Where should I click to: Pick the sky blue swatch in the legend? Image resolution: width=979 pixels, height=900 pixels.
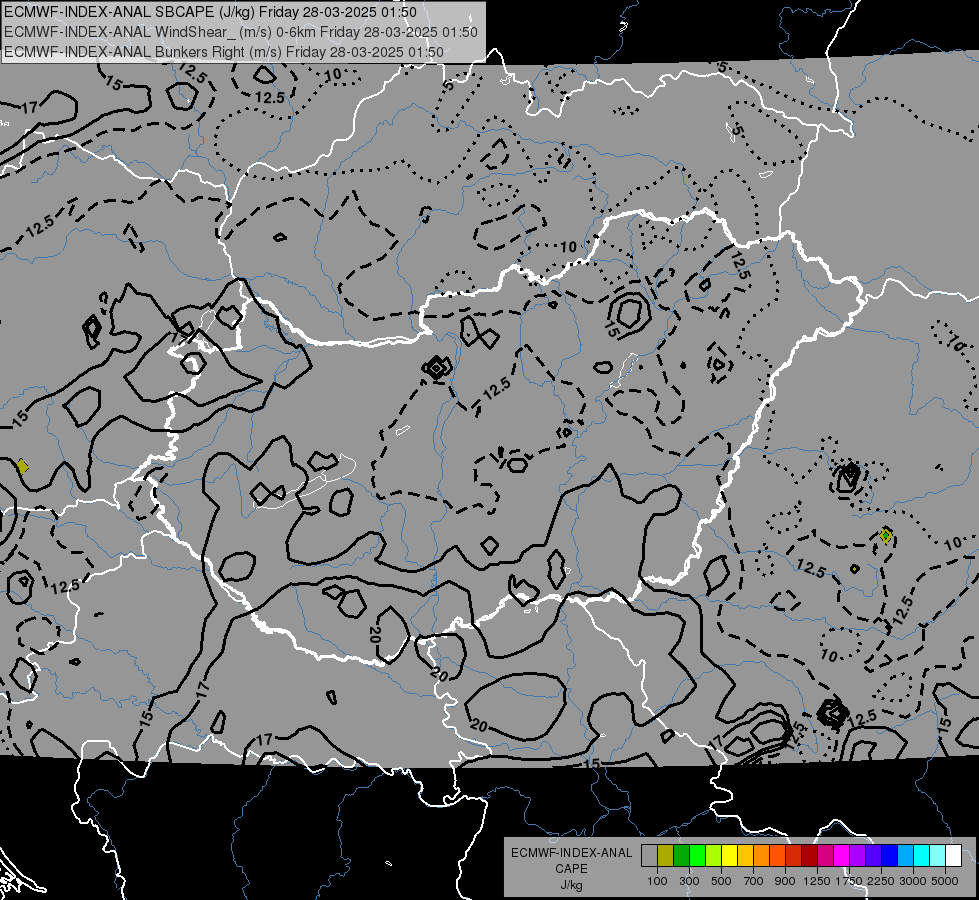coord(905,856)
